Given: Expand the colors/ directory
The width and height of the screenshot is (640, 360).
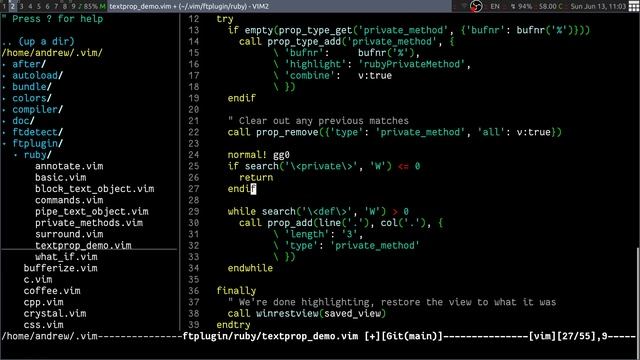Looking at the screenshot, I should click(31, 98).
